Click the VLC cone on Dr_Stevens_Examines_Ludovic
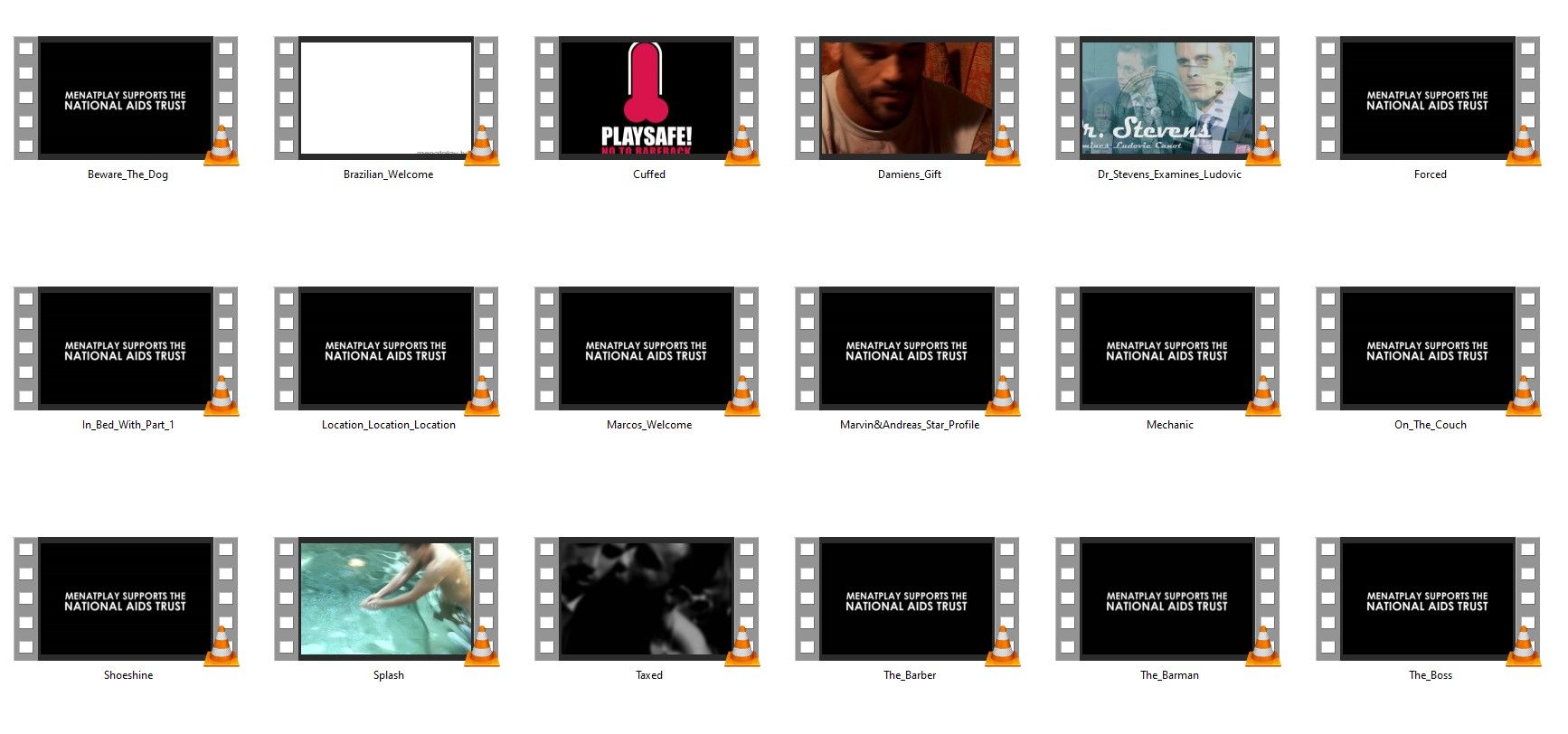The image size is (1568, 734). 1263,146
